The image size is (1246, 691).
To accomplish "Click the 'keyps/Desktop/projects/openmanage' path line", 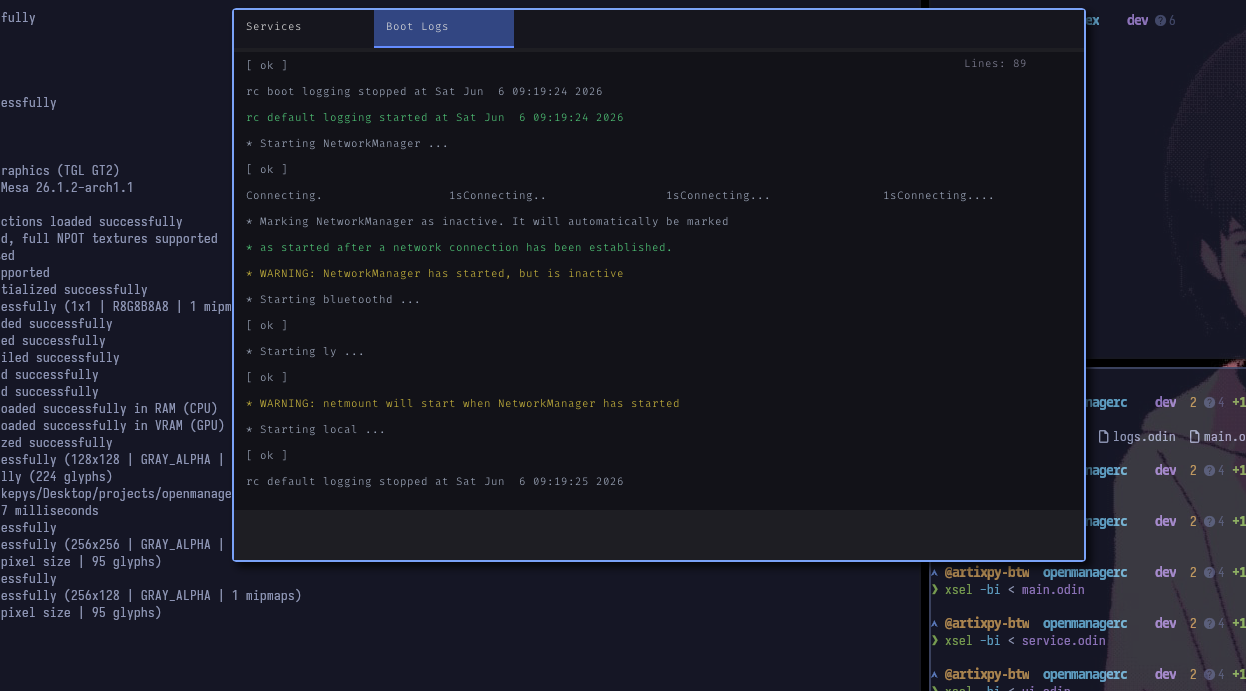I will (116, 494).
